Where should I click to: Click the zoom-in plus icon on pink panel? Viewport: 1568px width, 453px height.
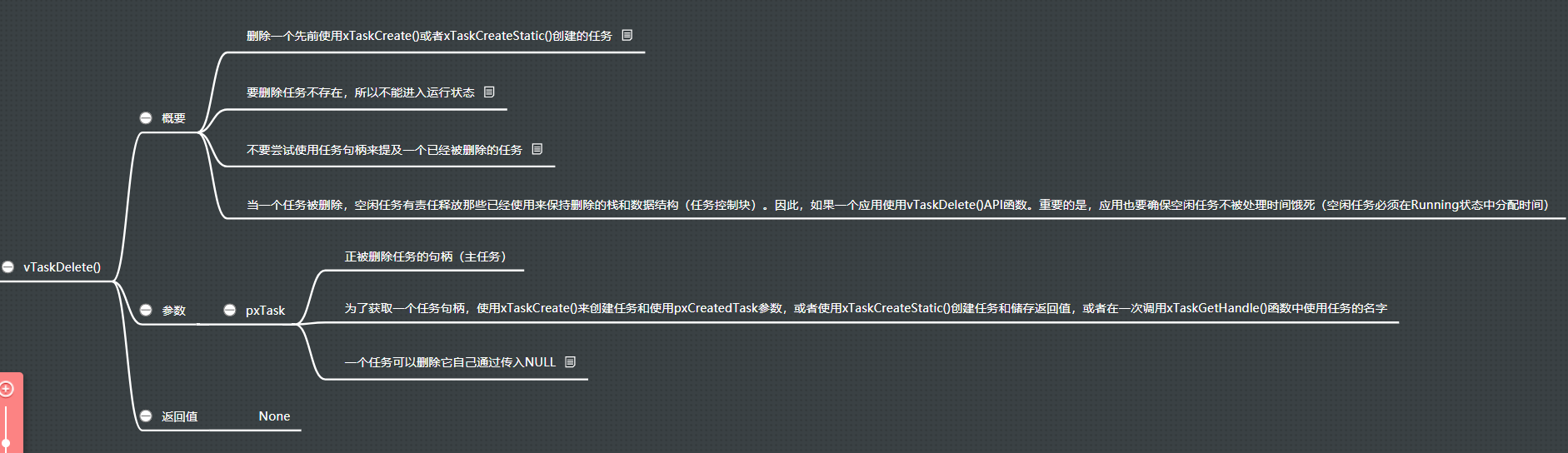tap(7, 389)
